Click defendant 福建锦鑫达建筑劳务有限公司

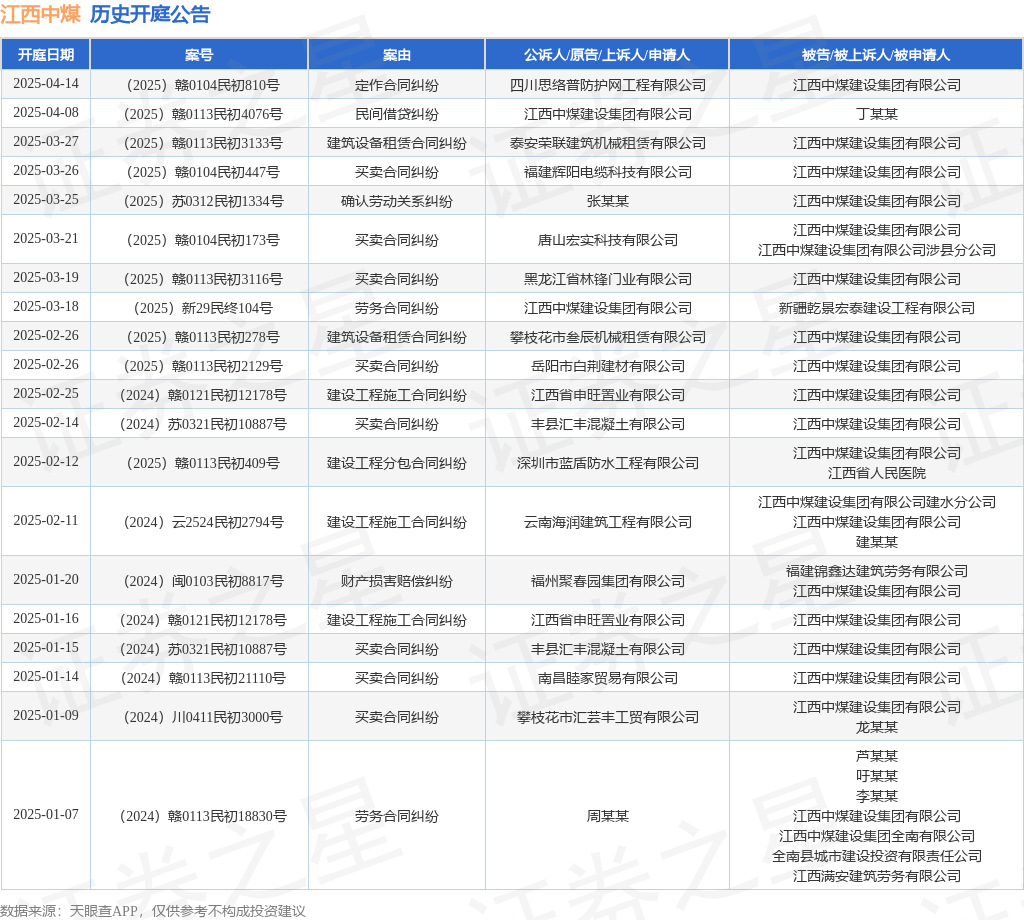pyautogui.click(x=876, y=571)
